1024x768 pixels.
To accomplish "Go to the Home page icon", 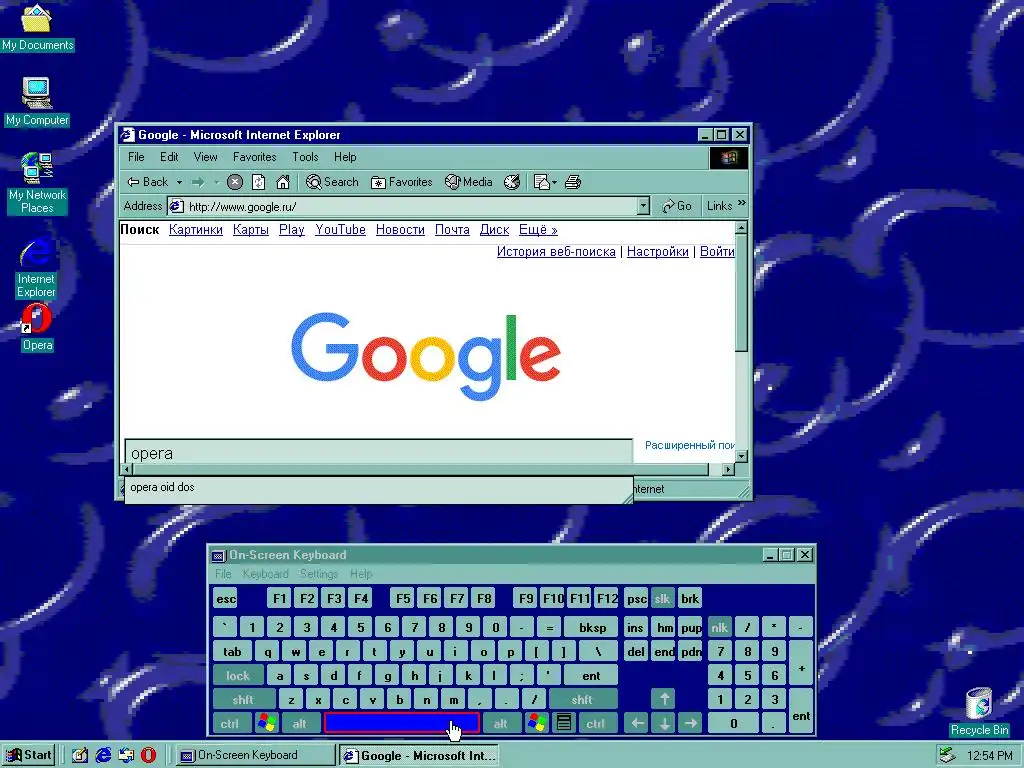I will pos(282,182).
